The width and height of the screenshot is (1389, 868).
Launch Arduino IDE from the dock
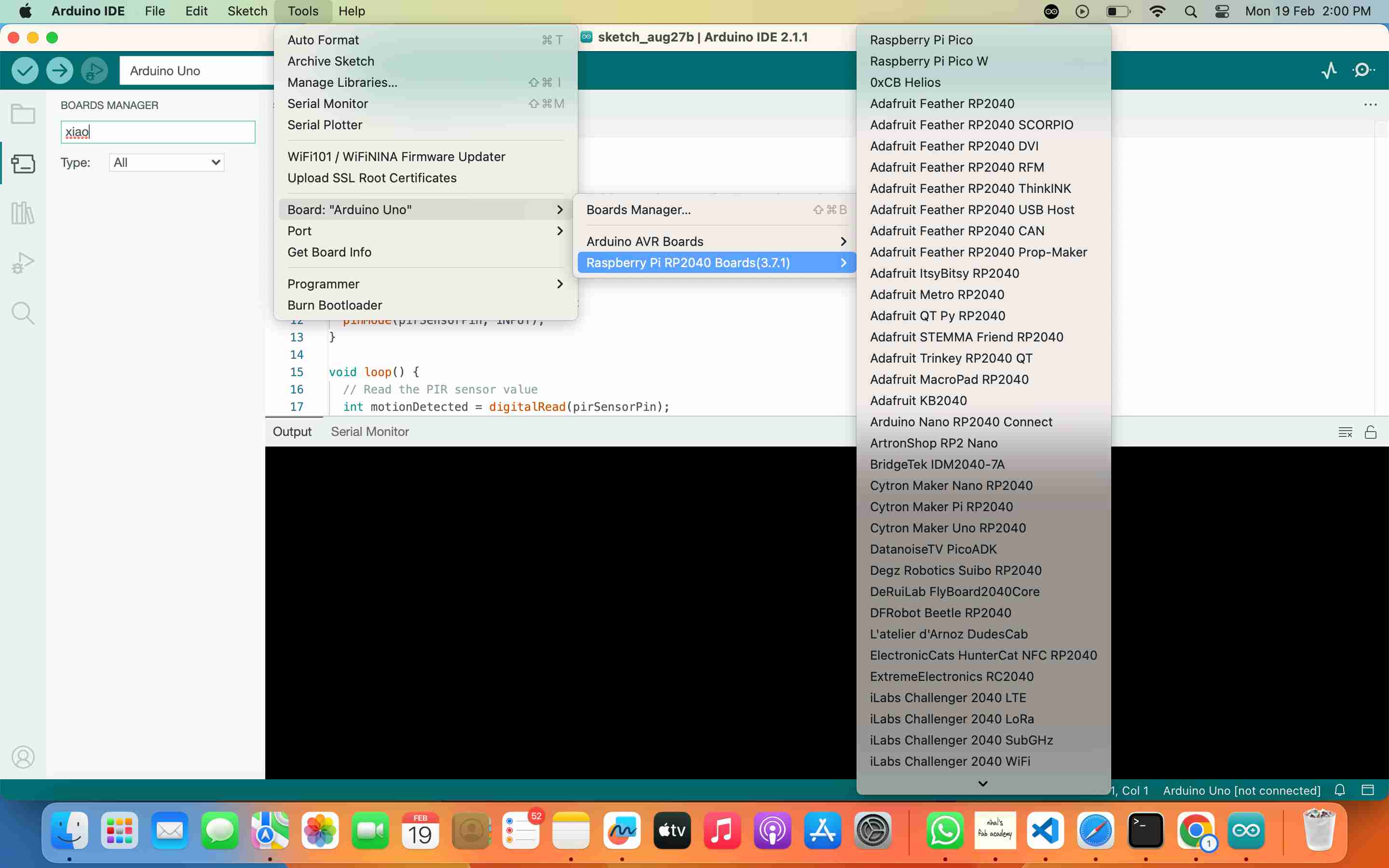(1246, 830)
